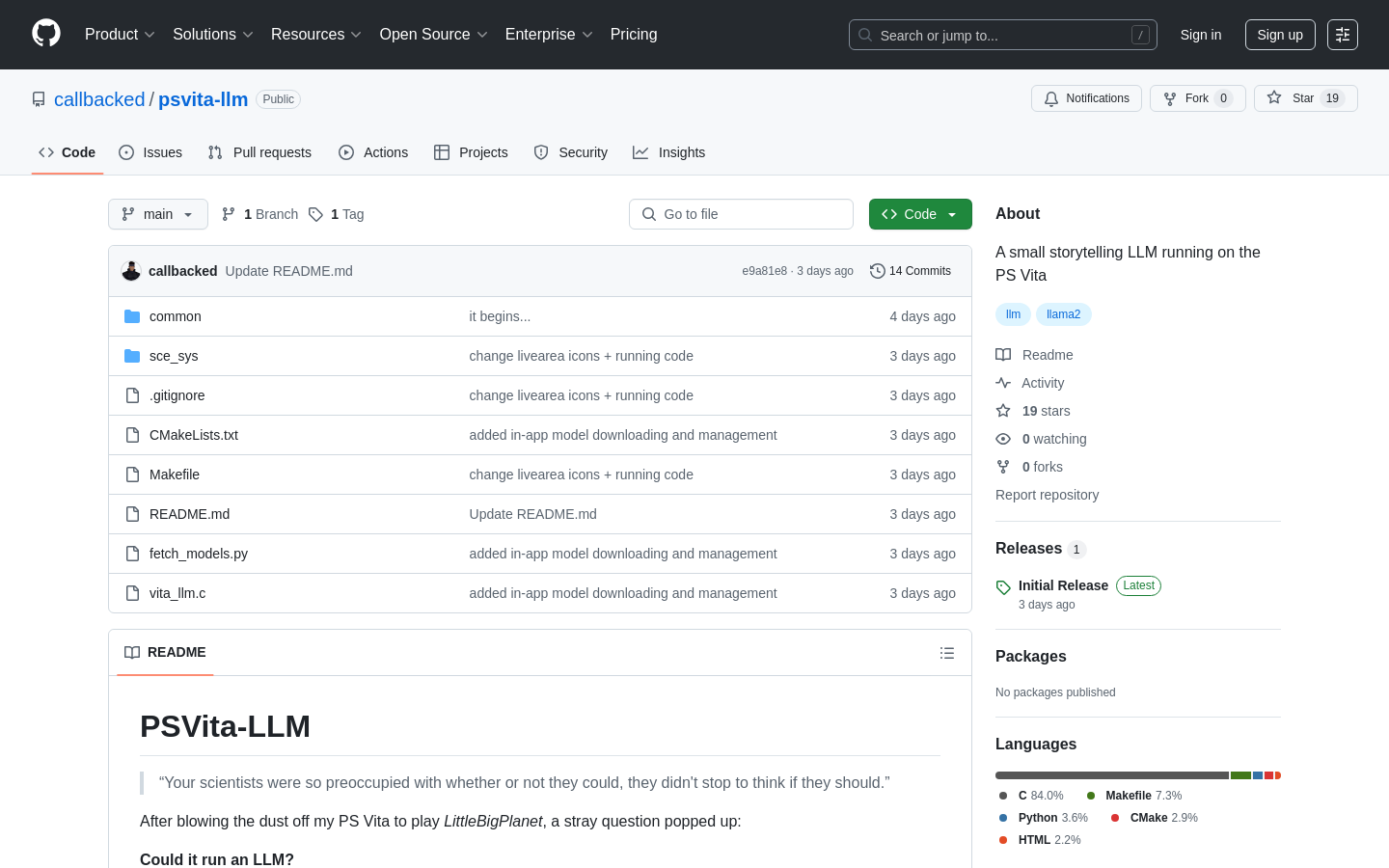Click the Sign up button
Screen dimensions: 1389x868
(x=1280, y=35)
